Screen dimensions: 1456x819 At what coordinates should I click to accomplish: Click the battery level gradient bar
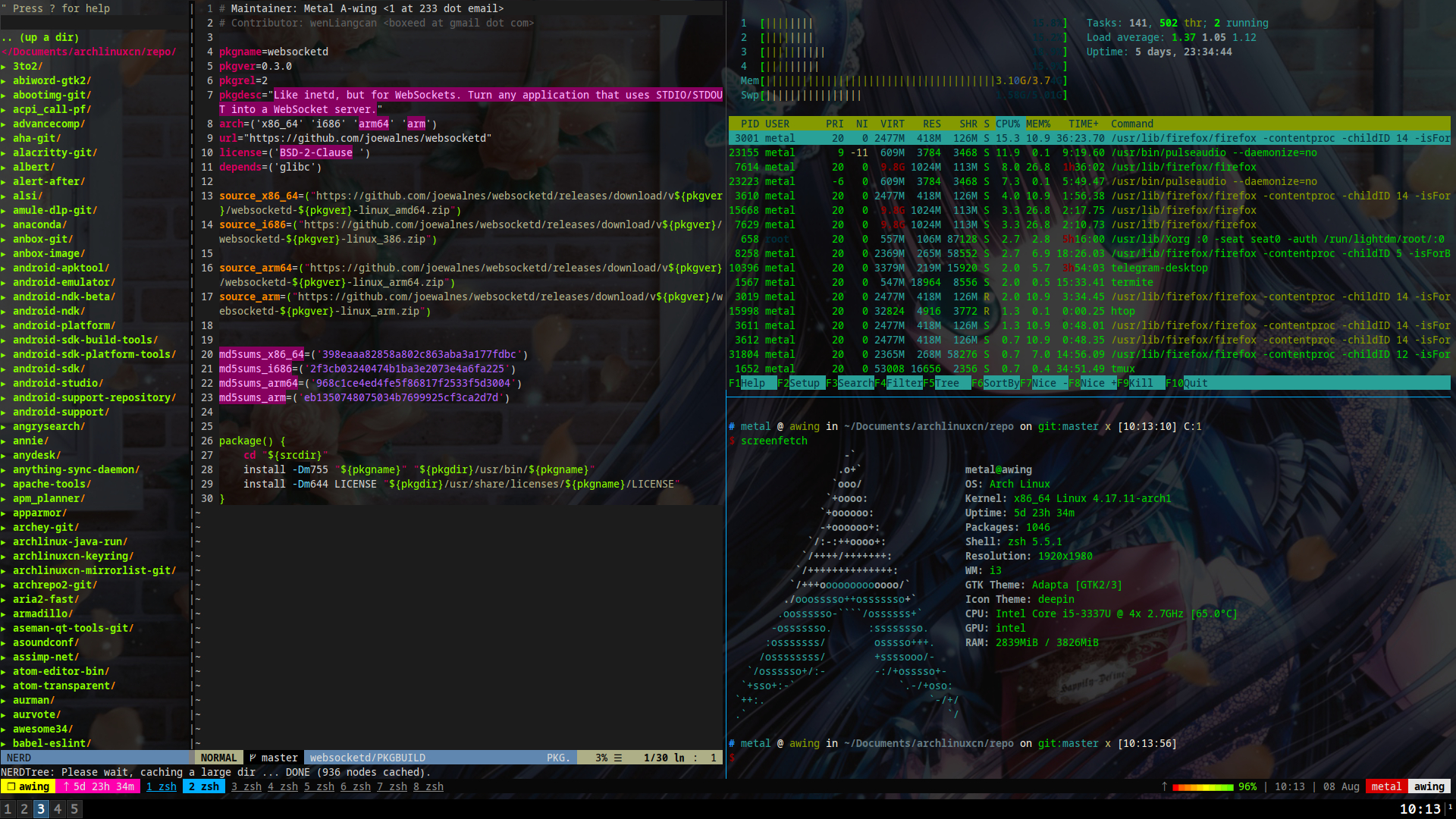click(x=1203, y=787)
